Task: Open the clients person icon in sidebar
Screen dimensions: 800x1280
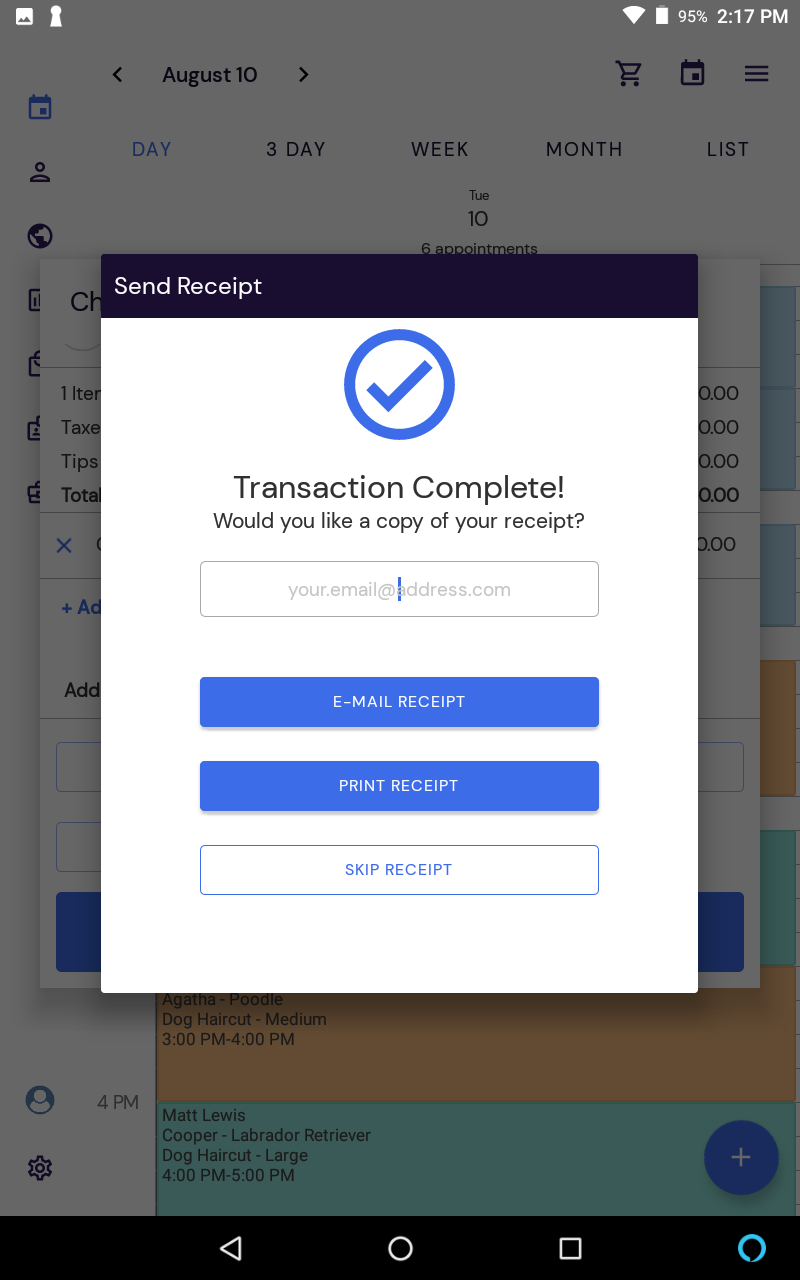Action: tap(40, 172)
